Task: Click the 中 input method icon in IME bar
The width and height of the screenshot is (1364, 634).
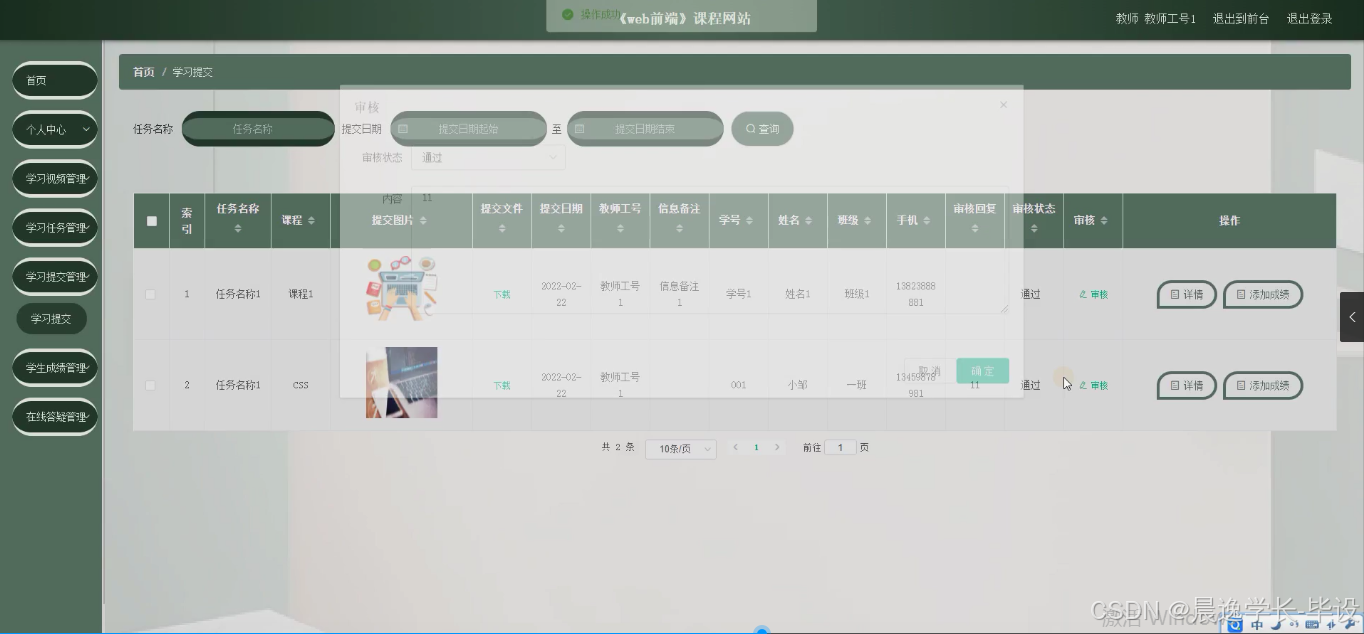Action: click(1257, 625)
